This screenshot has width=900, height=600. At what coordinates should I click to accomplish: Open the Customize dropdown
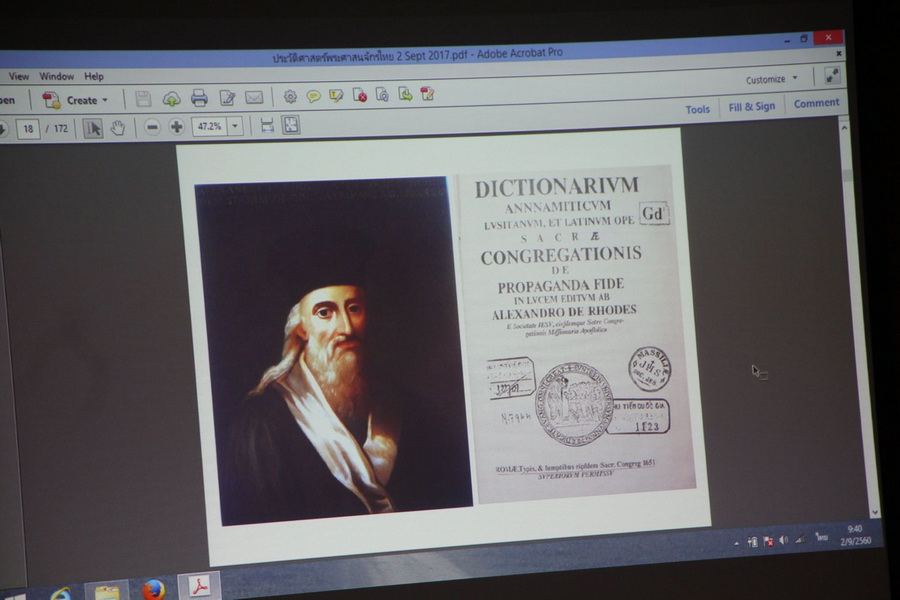[x=771, y=79]
